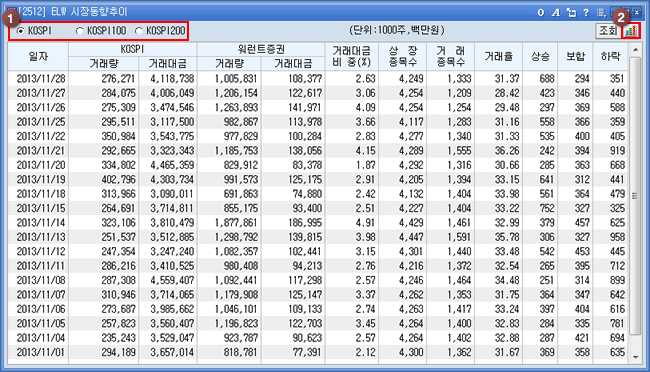Select the 2013/11/14 date cell
The image size is (650, 372).
click(x=41, y=223)
